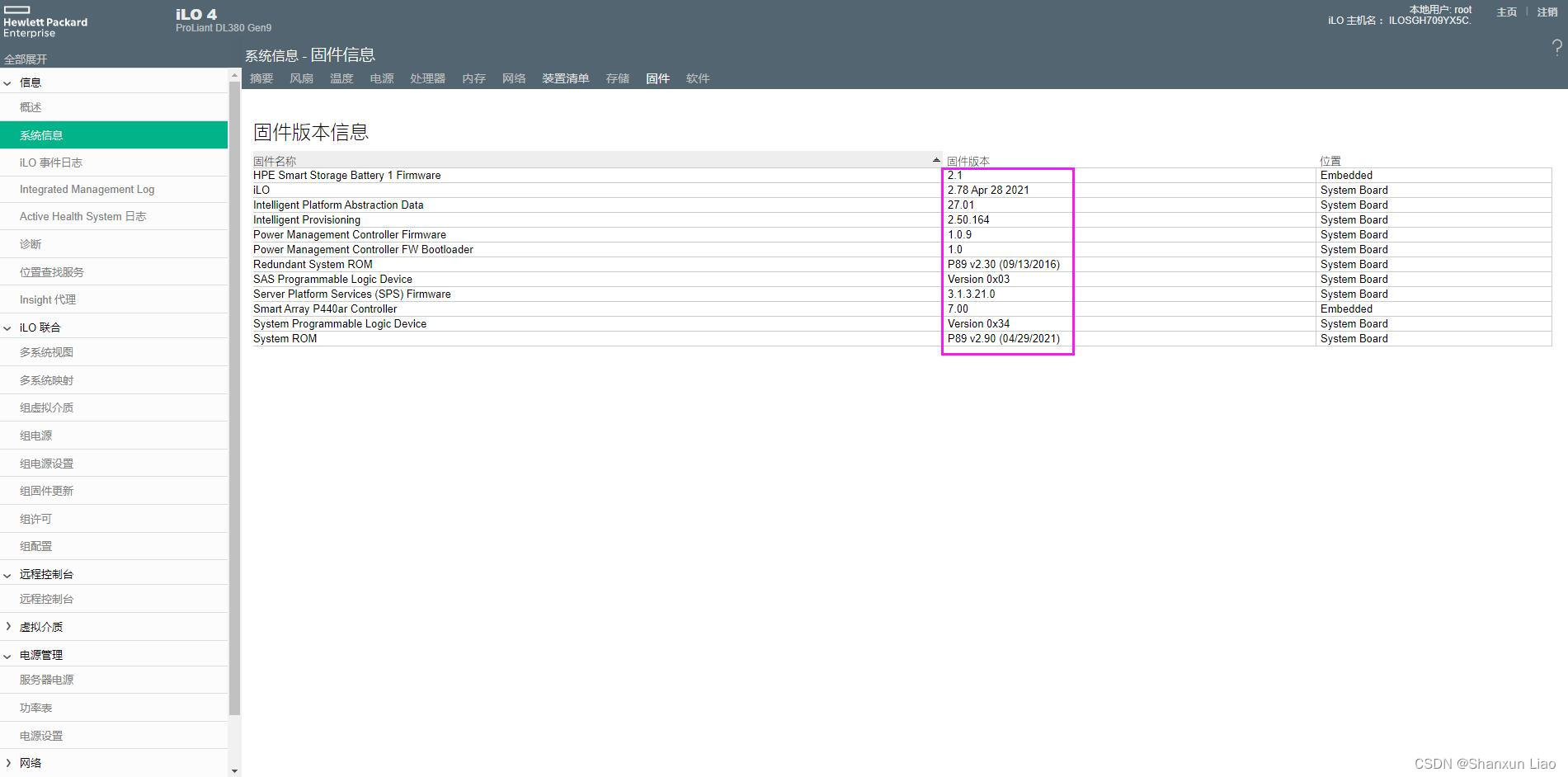Open Insight 代理 in the sidebar

coord(114,299)
